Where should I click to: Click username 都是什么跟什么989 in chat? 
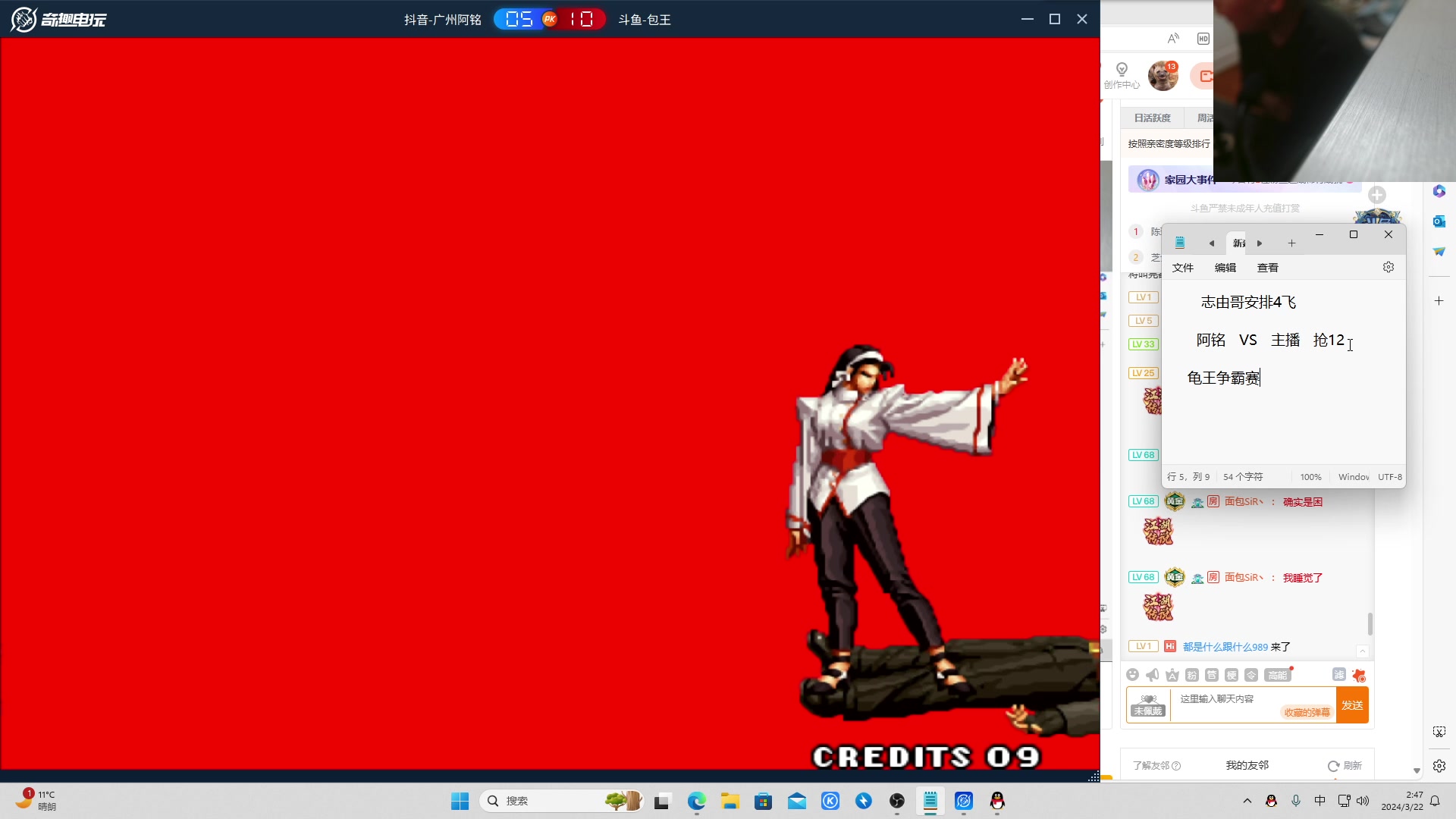(x=1225, y=647)
